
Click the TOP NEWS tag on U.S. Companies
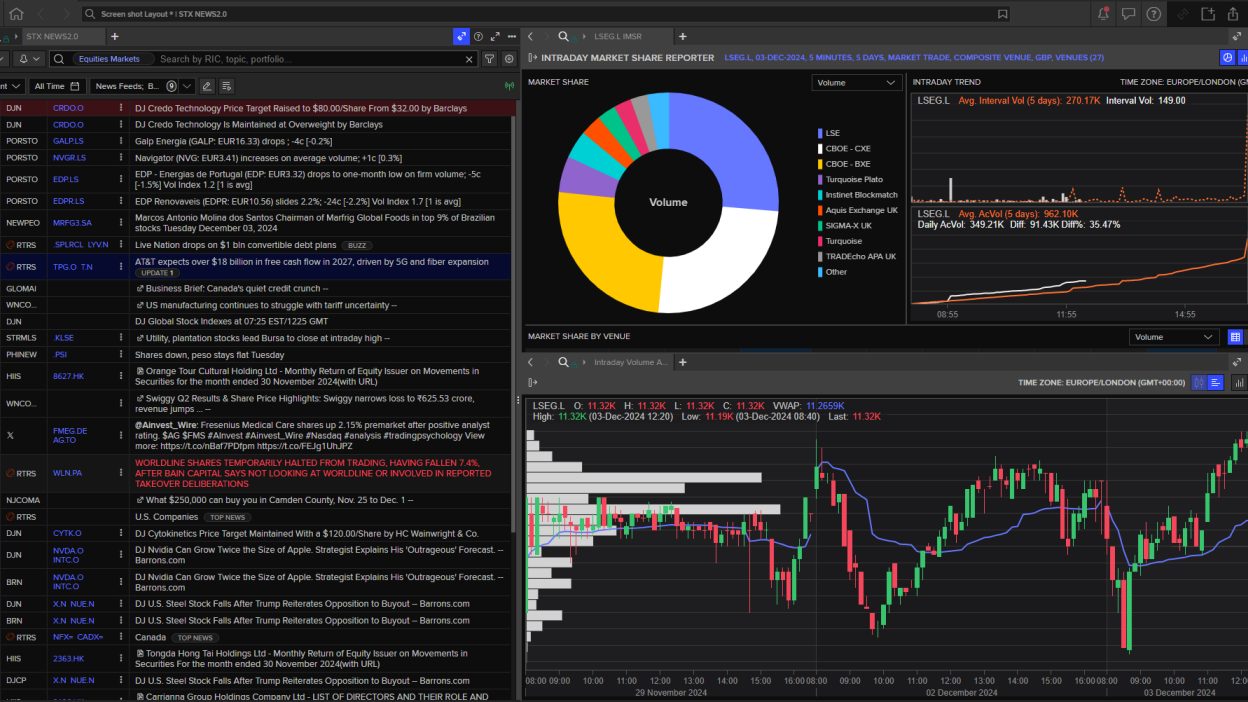click(227, 517)
